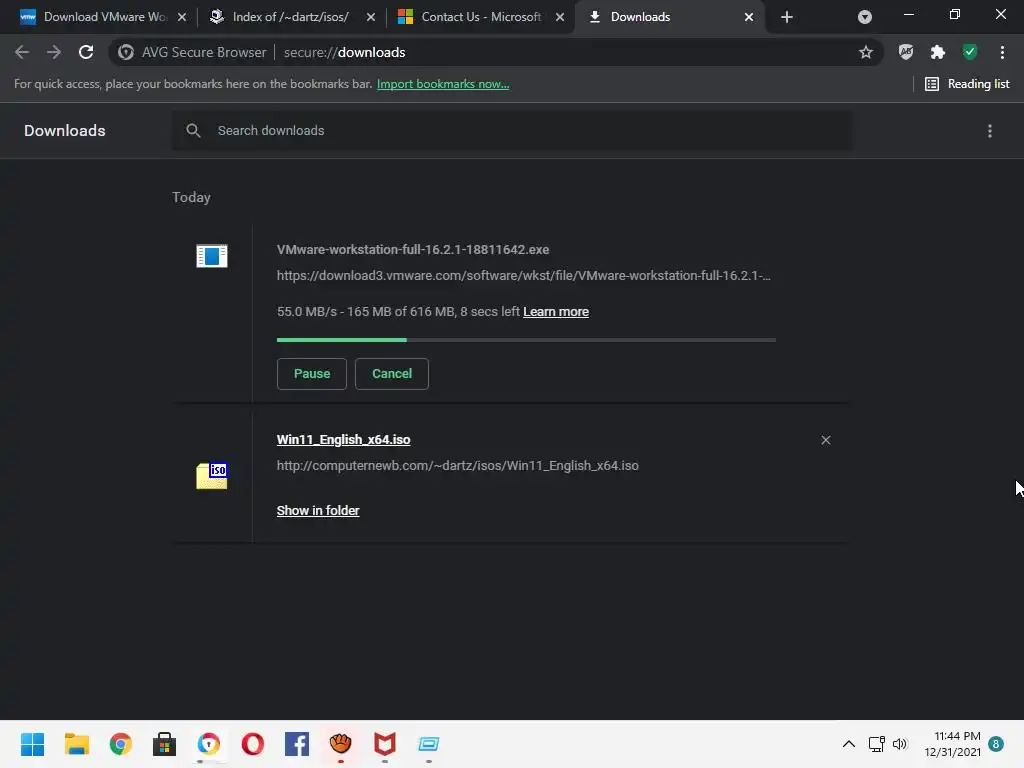1024x768 pixels.
Task: Close the Download VMware Workstation tab
Action: pyautogui.click(x=182, y=17)
